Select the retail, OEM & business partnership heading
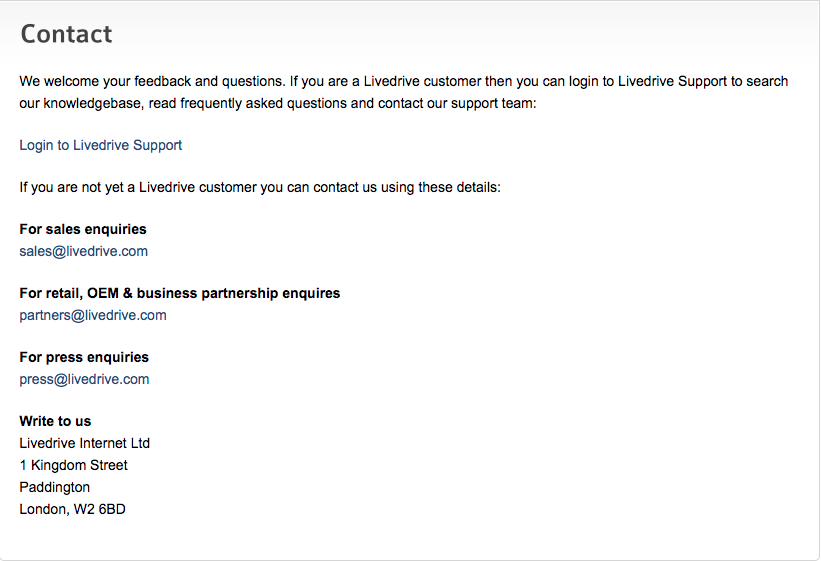821x561 pixels. (x=180, y=293)
